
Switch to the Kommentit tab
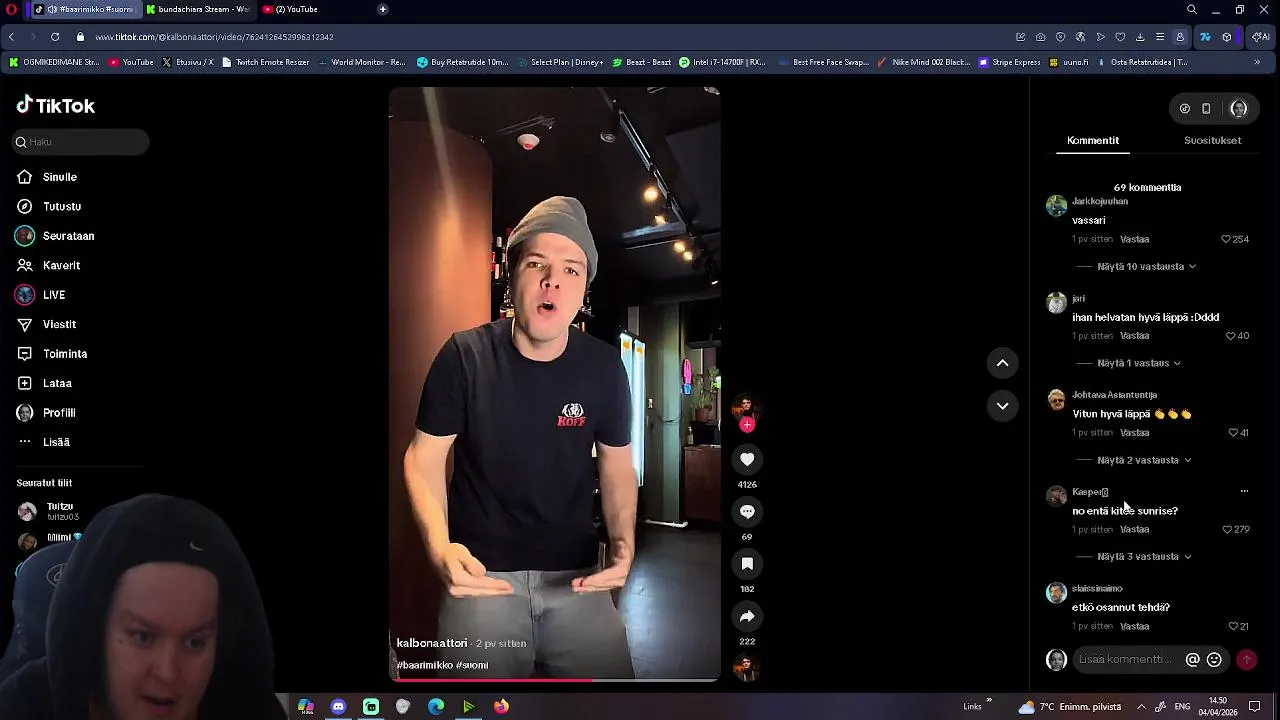[x=1093, y=141]
